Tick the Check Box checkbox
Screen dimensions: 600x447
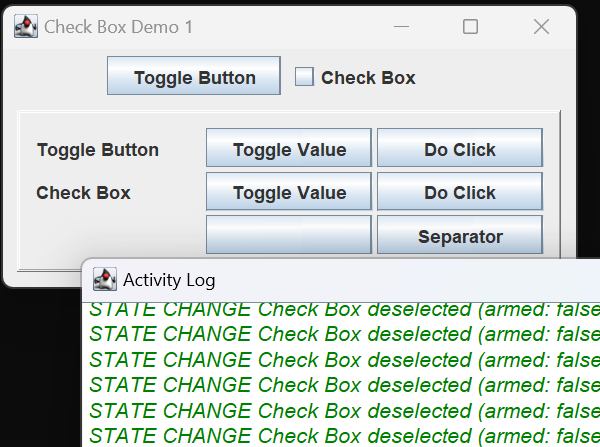tap(305, 77)
